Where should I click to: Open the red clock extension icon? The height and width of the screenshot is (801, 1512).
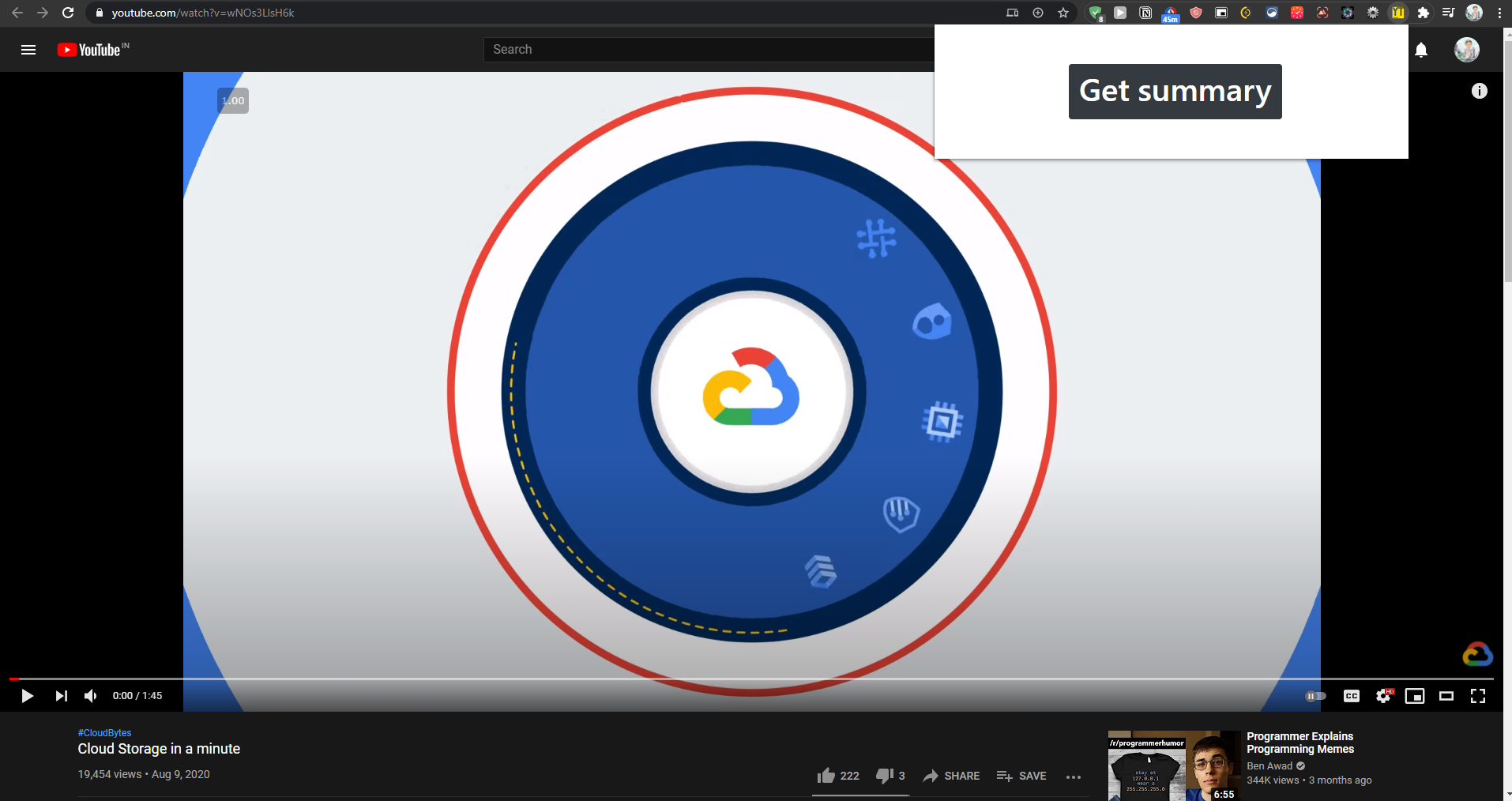pyautogui.click(x=1297, y=13)
